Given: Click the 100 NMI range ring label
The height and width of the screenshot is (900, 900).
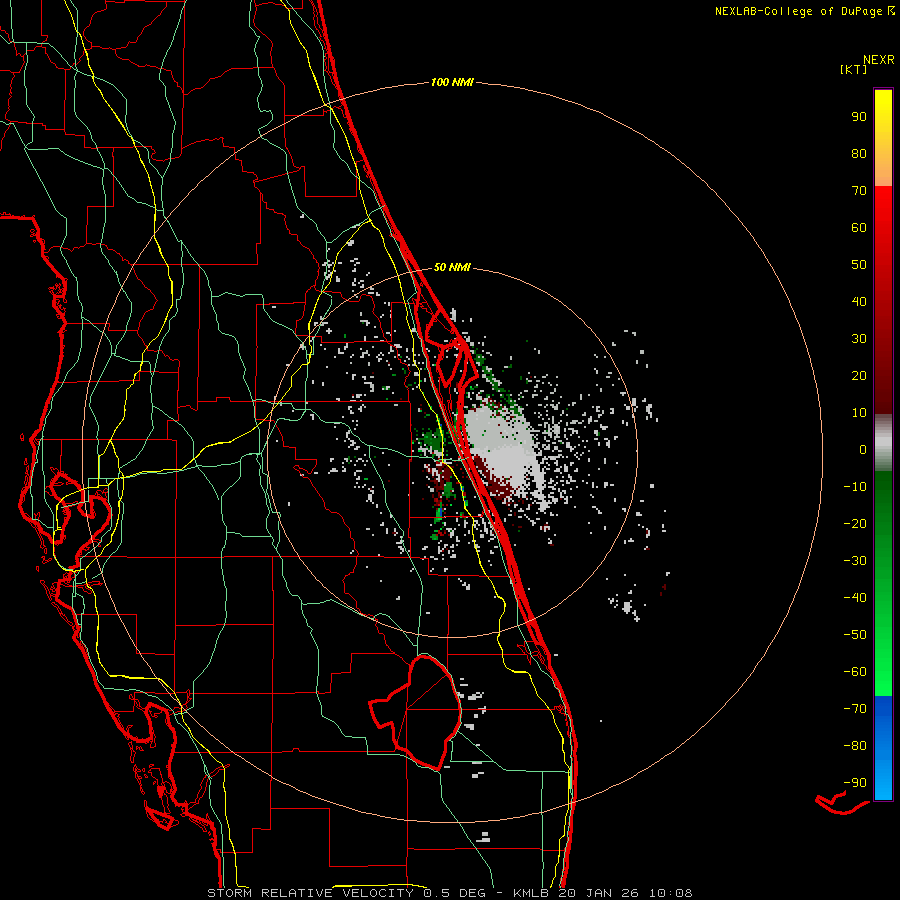Looking at the screenshot, I should point(452,82).
